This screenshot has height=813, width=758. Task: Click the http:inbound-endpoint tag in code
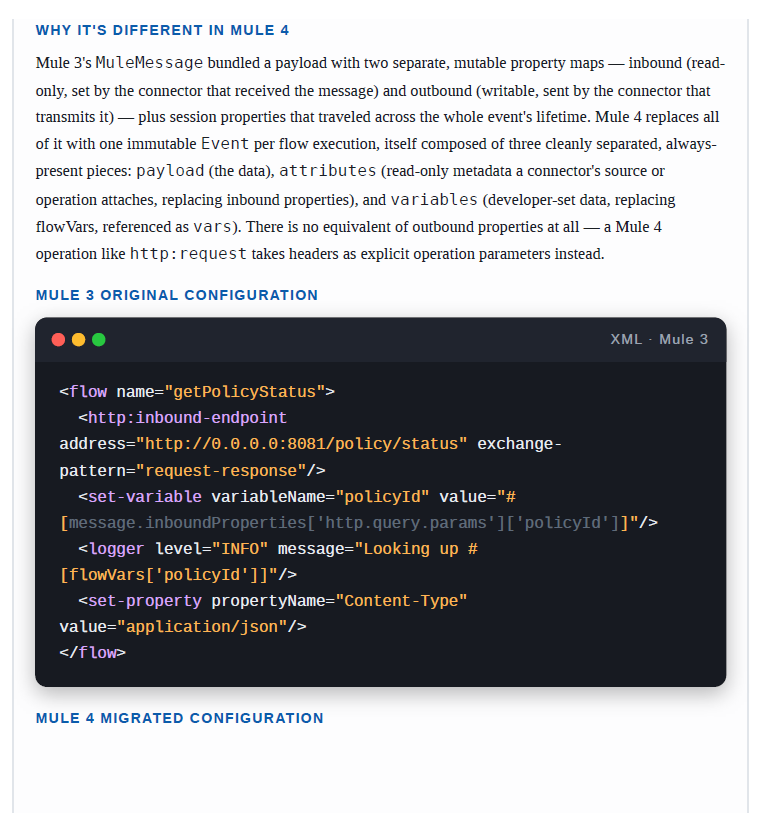(x=187, y=417)
